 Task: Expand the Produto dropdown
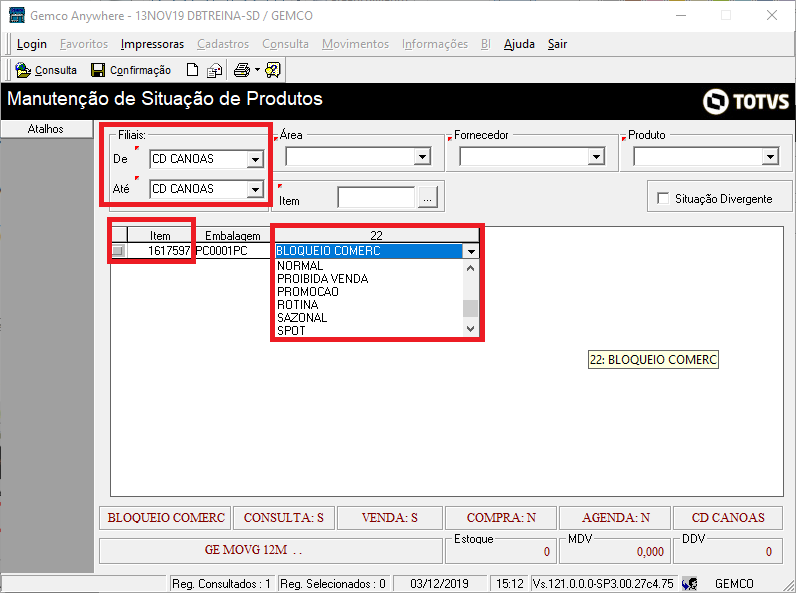(771, 157)
